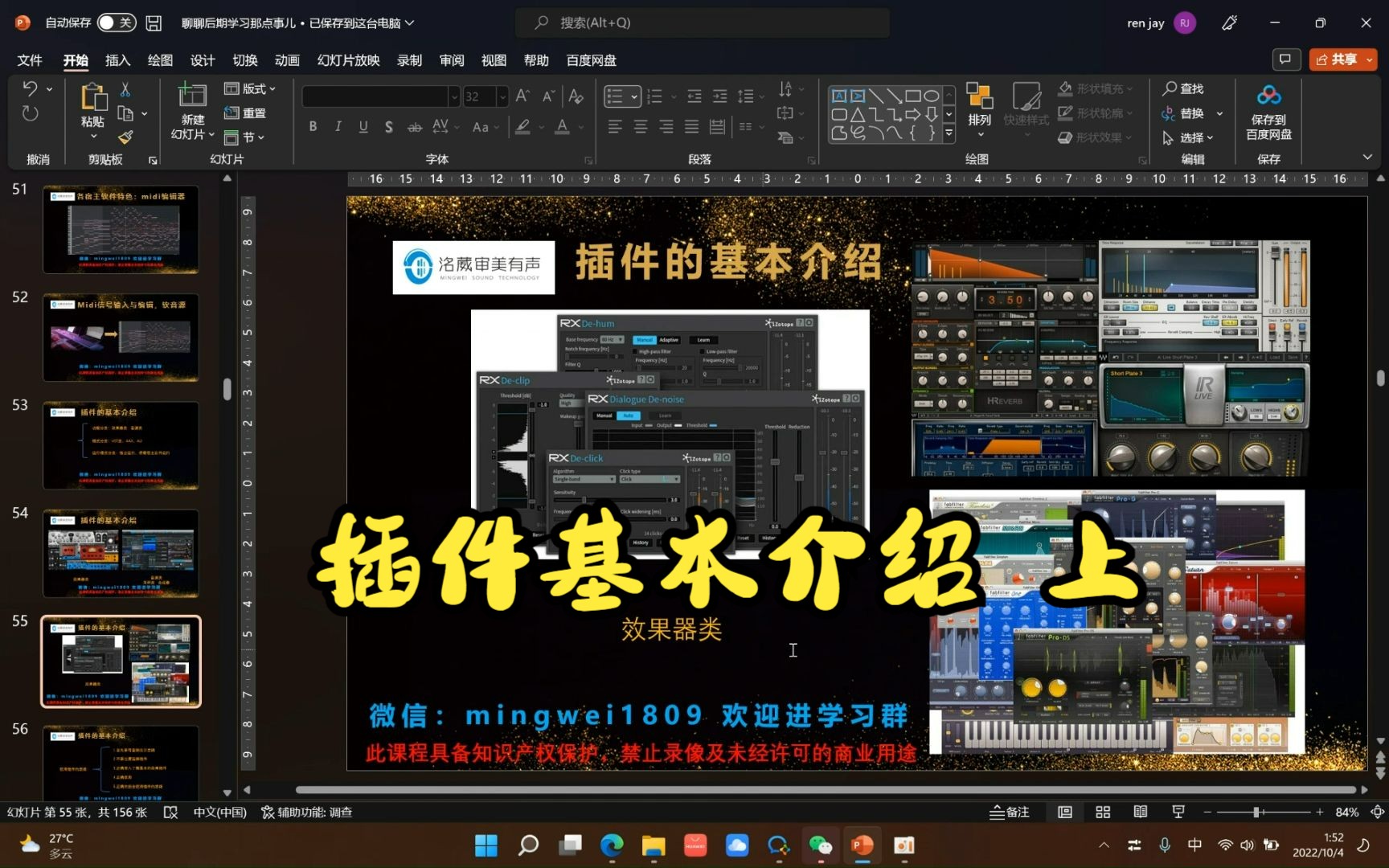This screenshot has width=1389, height=868.
Task: Click the Cut scissors icon
Action: [x=125, y=89]
